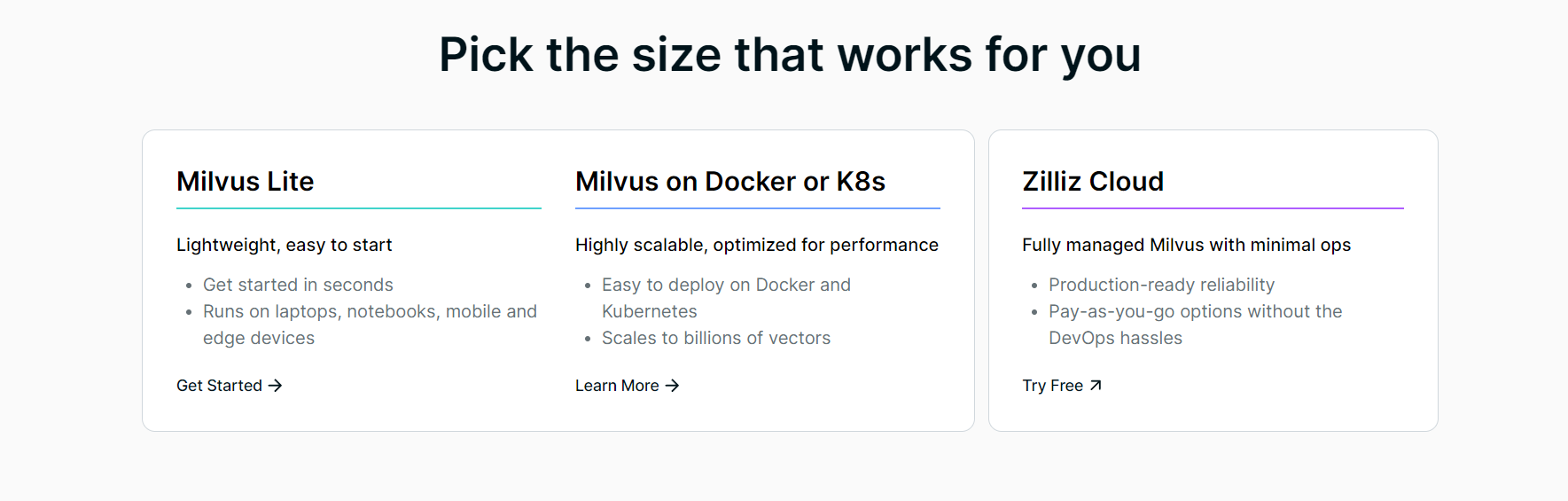Image resolution: width=1568 pixels, height=501 pixels.
Task: Click the 'Runs on laptops, notebooks' bullet
Action: [x=370, y=325]
